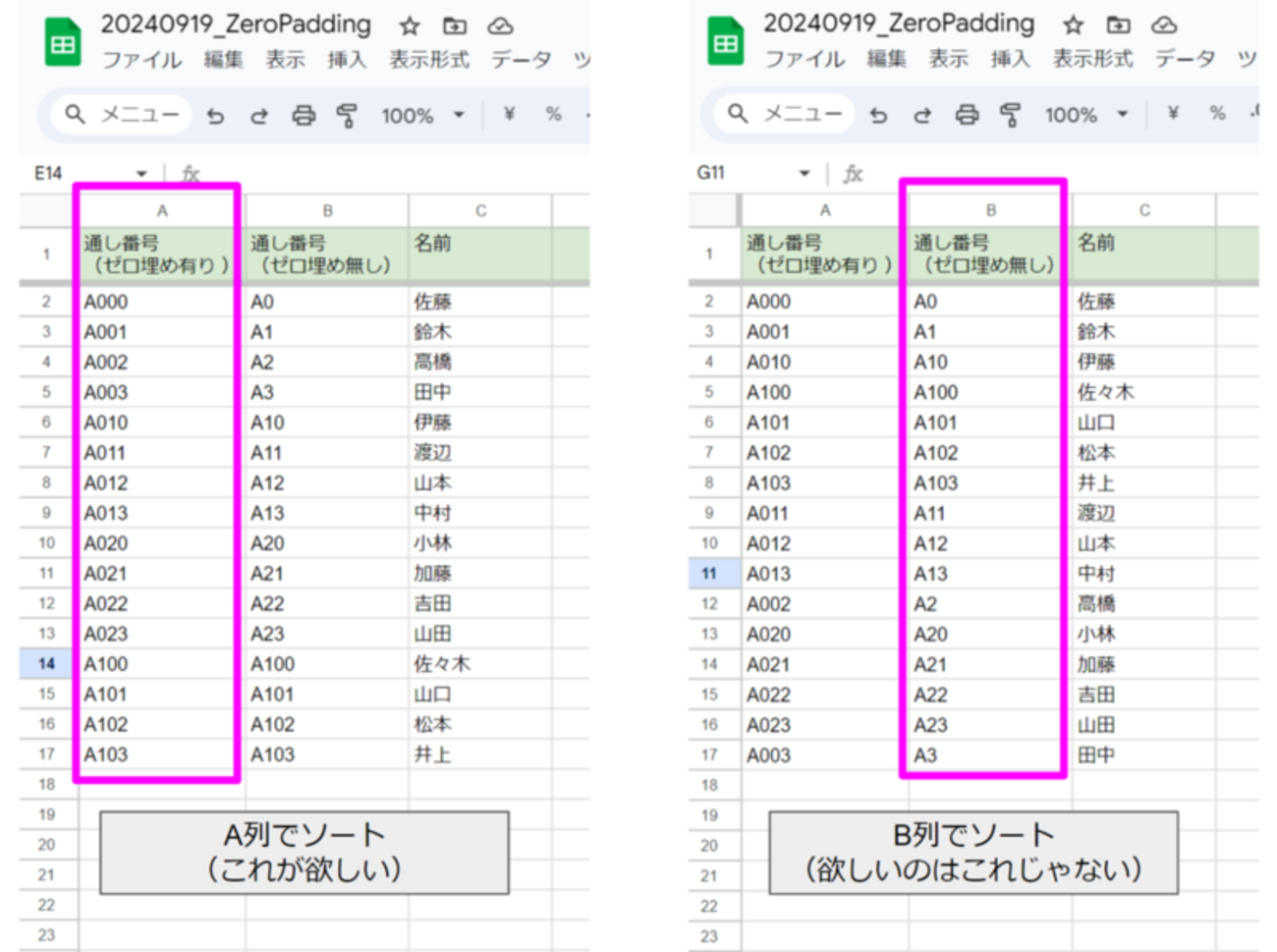Expand the name box arrow beside G11
Screen dimensions: 1277x952
click(805, 173)
